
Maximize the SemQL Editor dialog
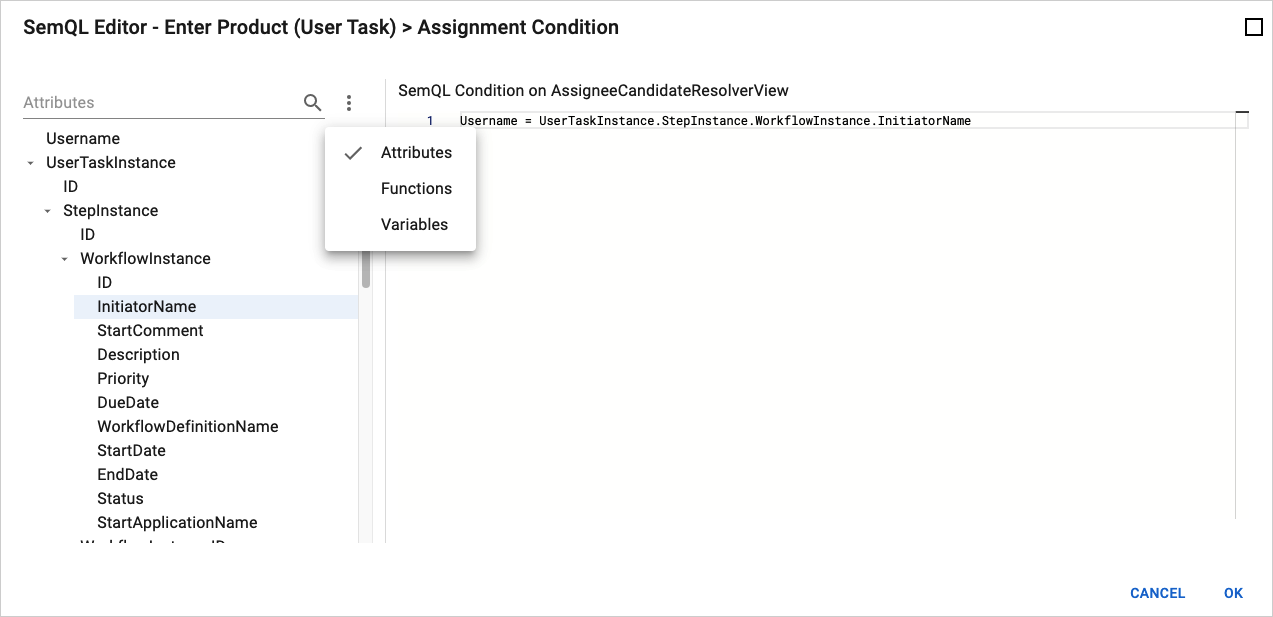pyautogui.click(x=1255, y=27)
